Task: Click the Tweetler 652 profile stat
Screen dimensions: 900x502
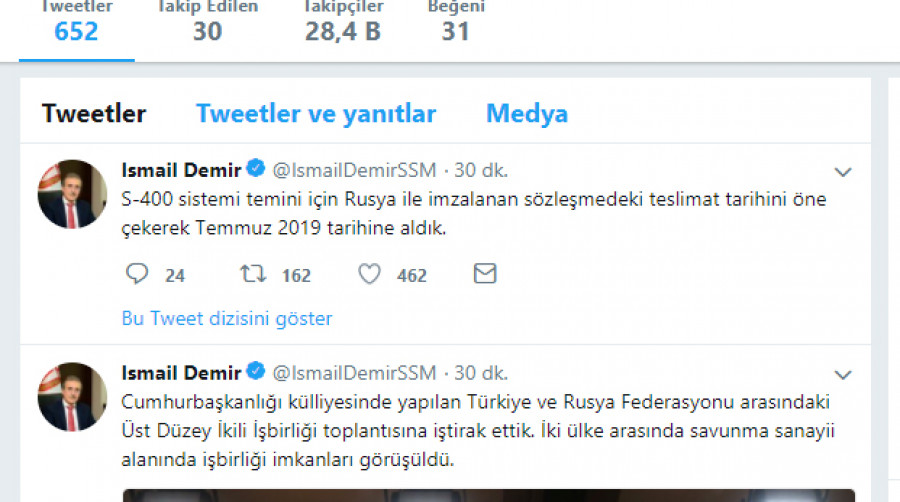Action: 76,22
